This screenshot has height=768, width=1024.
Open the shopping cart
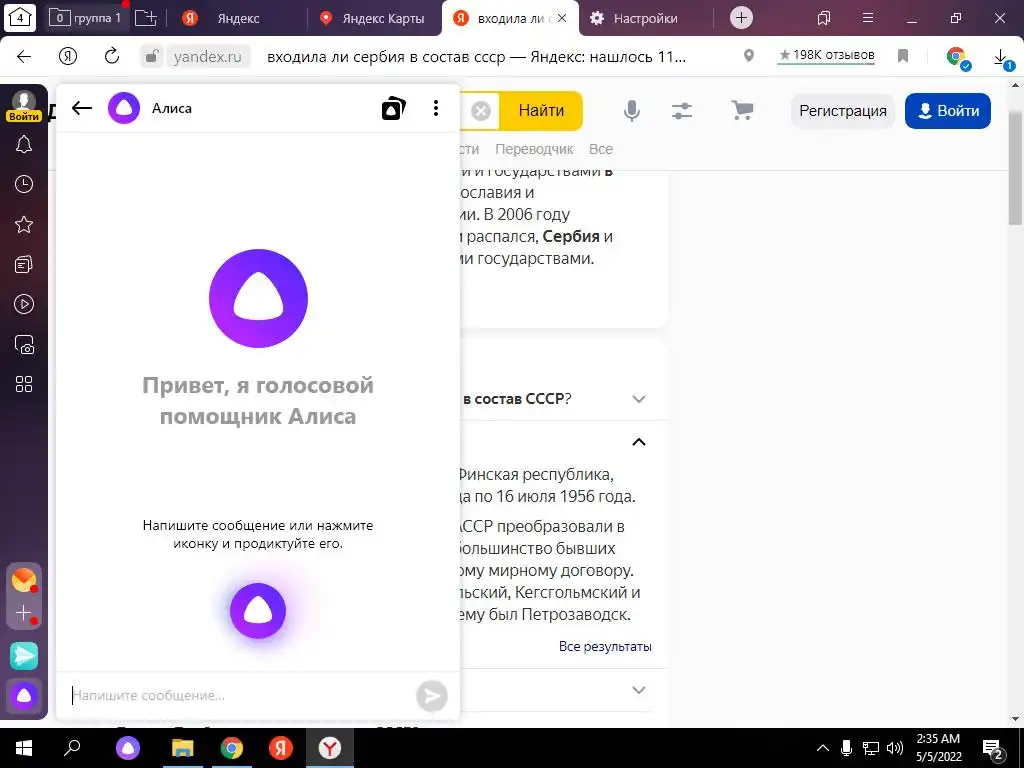[x=743, y=110]
